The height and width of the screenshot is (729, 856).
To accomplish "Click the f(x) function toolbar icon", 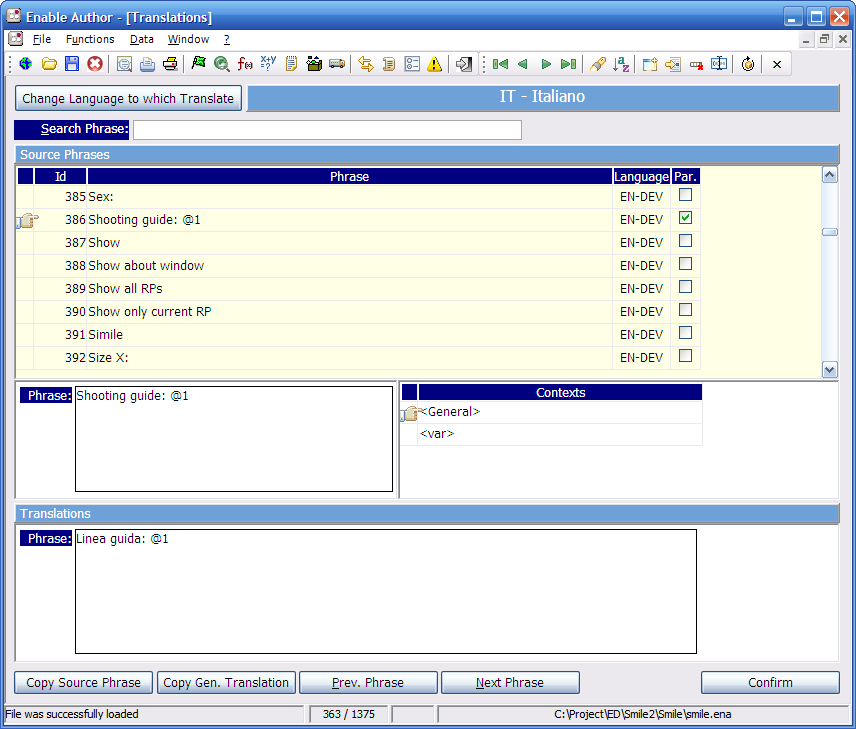I will tap(245, 64).
